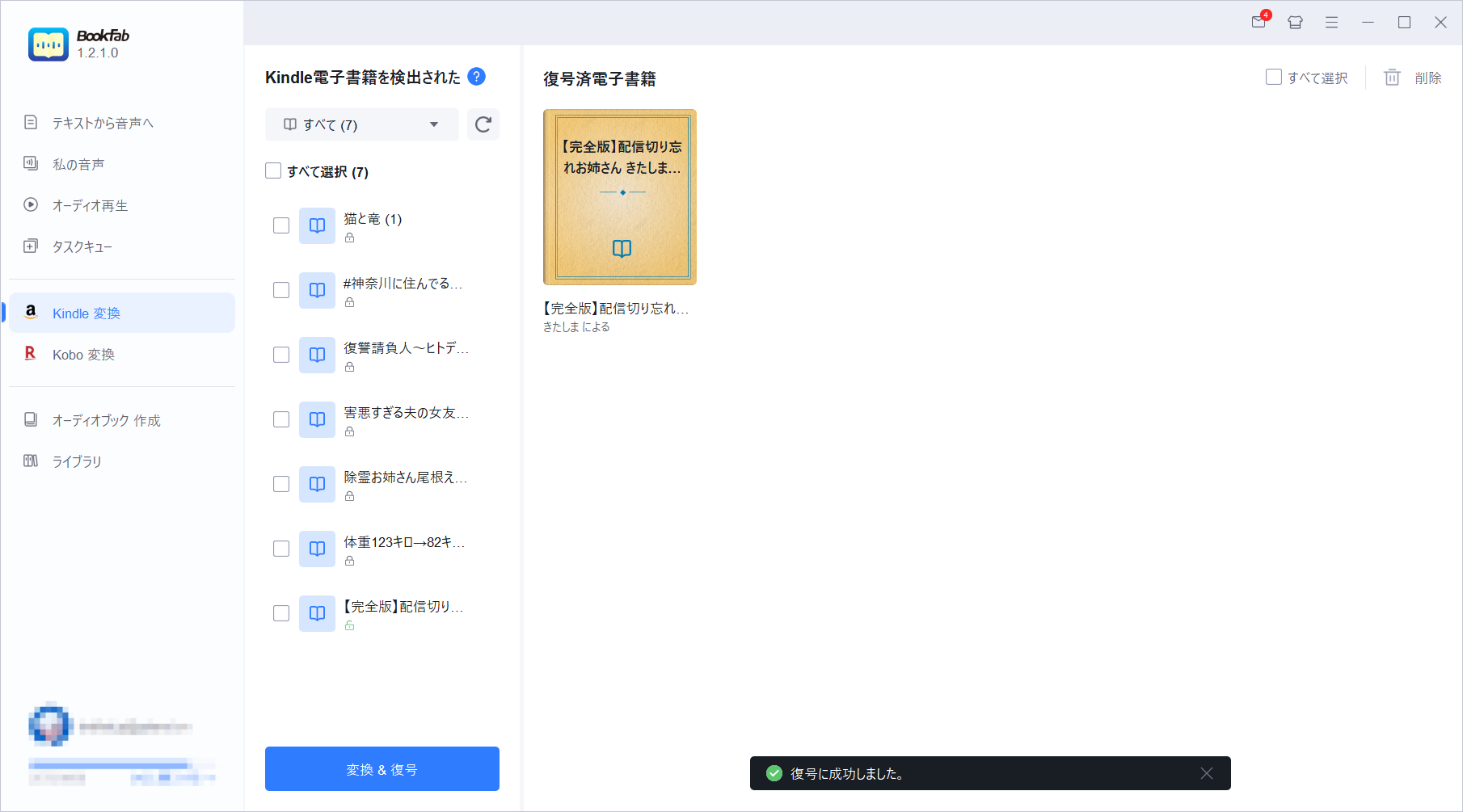Click the help question mark icon
1463x812 pixels.
[477, 77]
